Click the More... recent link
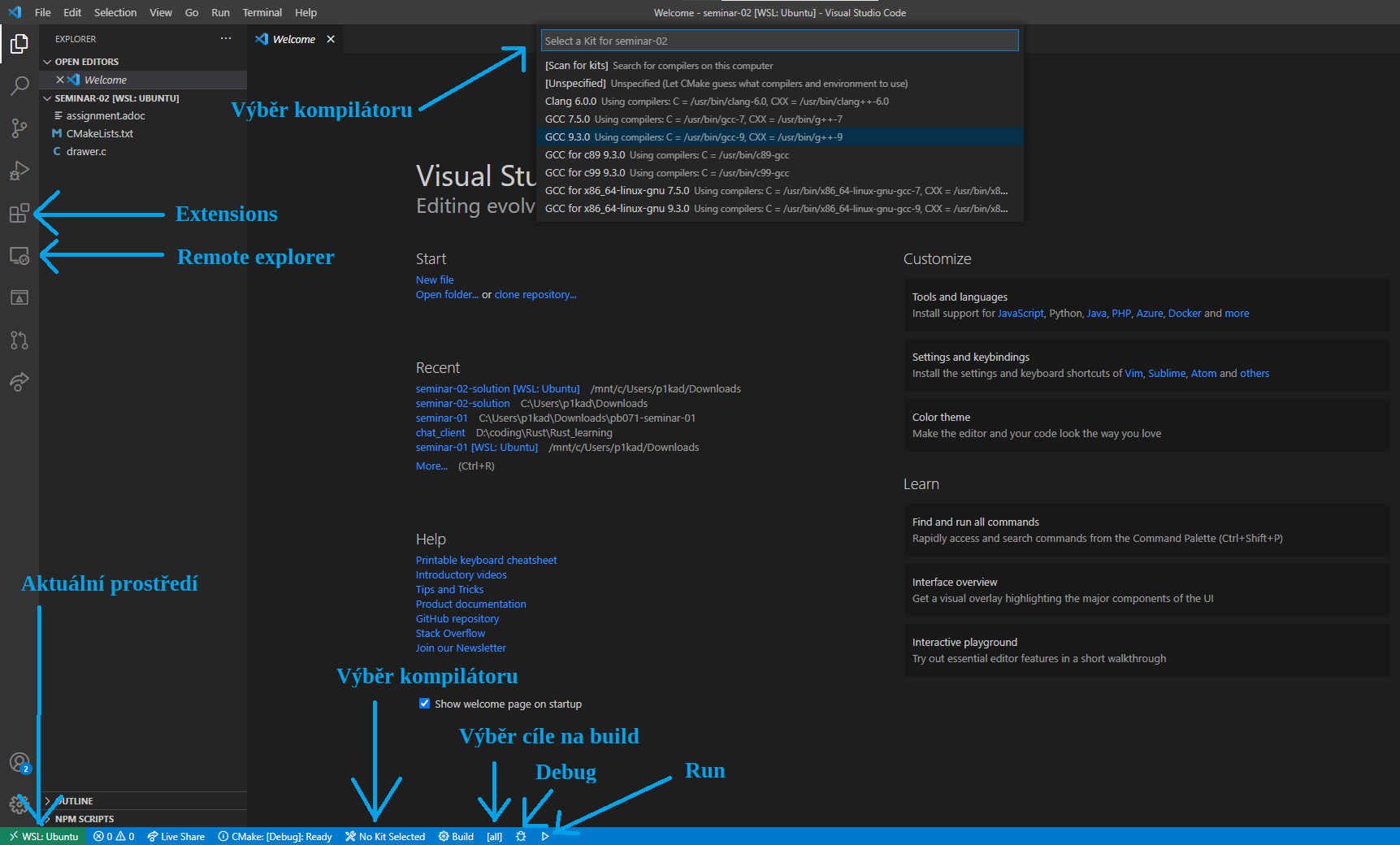 pyautogui.click(x=431, y=466)
